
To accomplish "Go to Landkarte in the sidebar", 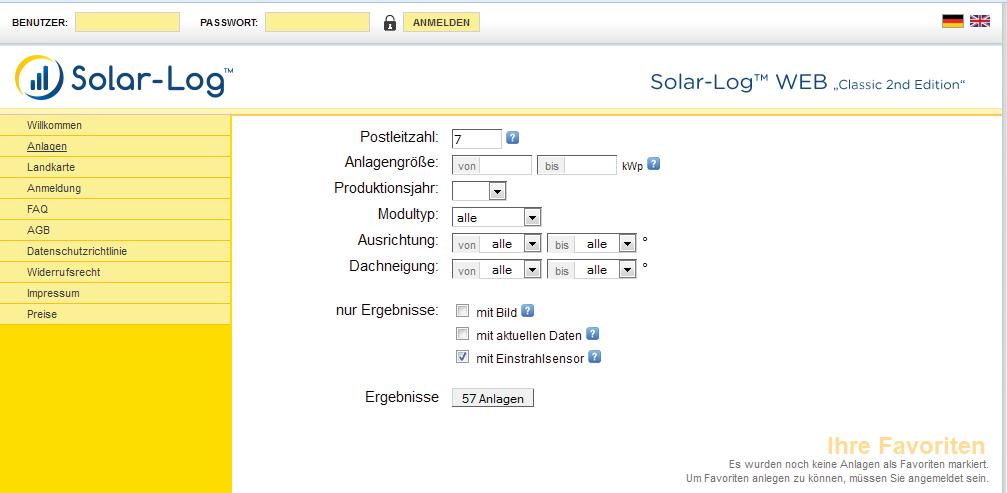I will [116, 167].
